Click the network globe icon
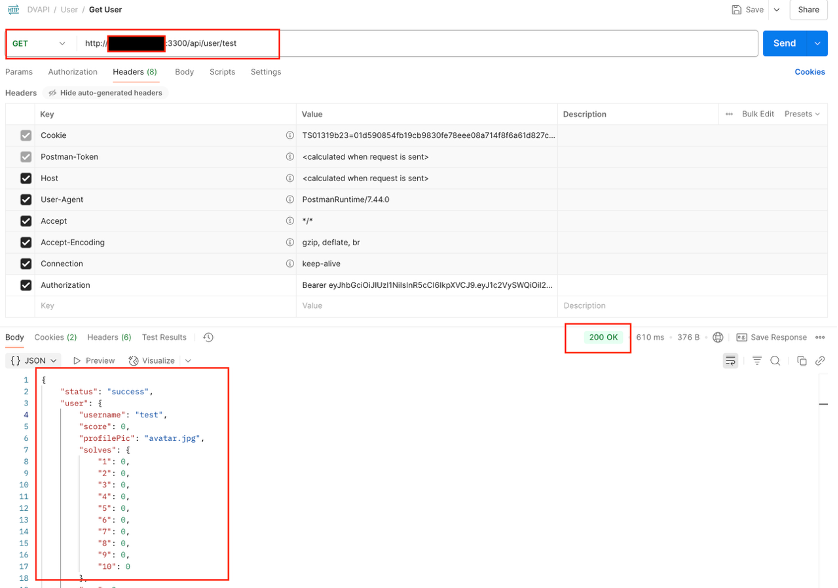Viewport: 838px width, 588px height. pyautogui.click(x=717, y=338)
